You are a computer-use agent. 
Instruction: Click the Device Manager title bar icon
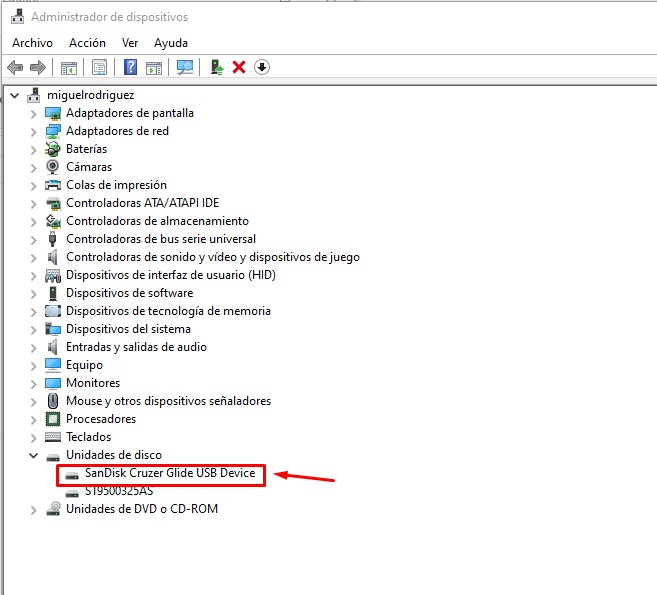pos(18,16)
